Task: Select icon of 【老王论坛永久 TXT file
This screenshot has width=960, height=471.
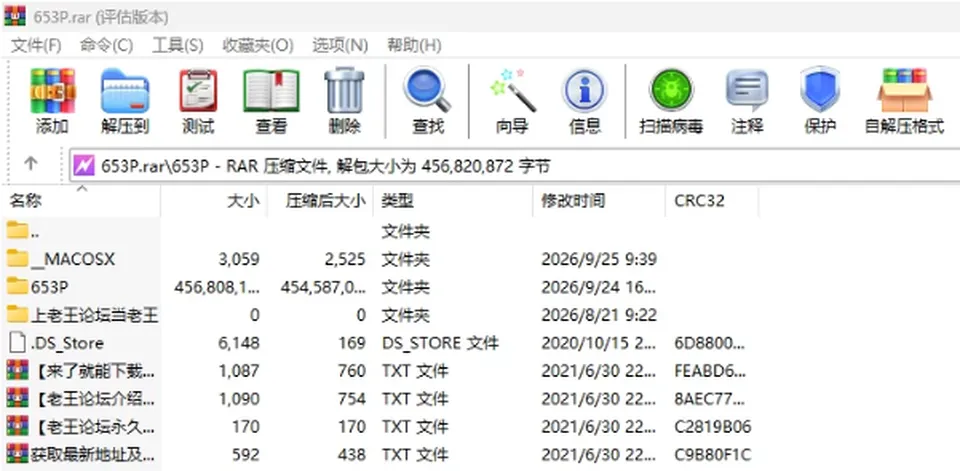Action: point(17,426)
